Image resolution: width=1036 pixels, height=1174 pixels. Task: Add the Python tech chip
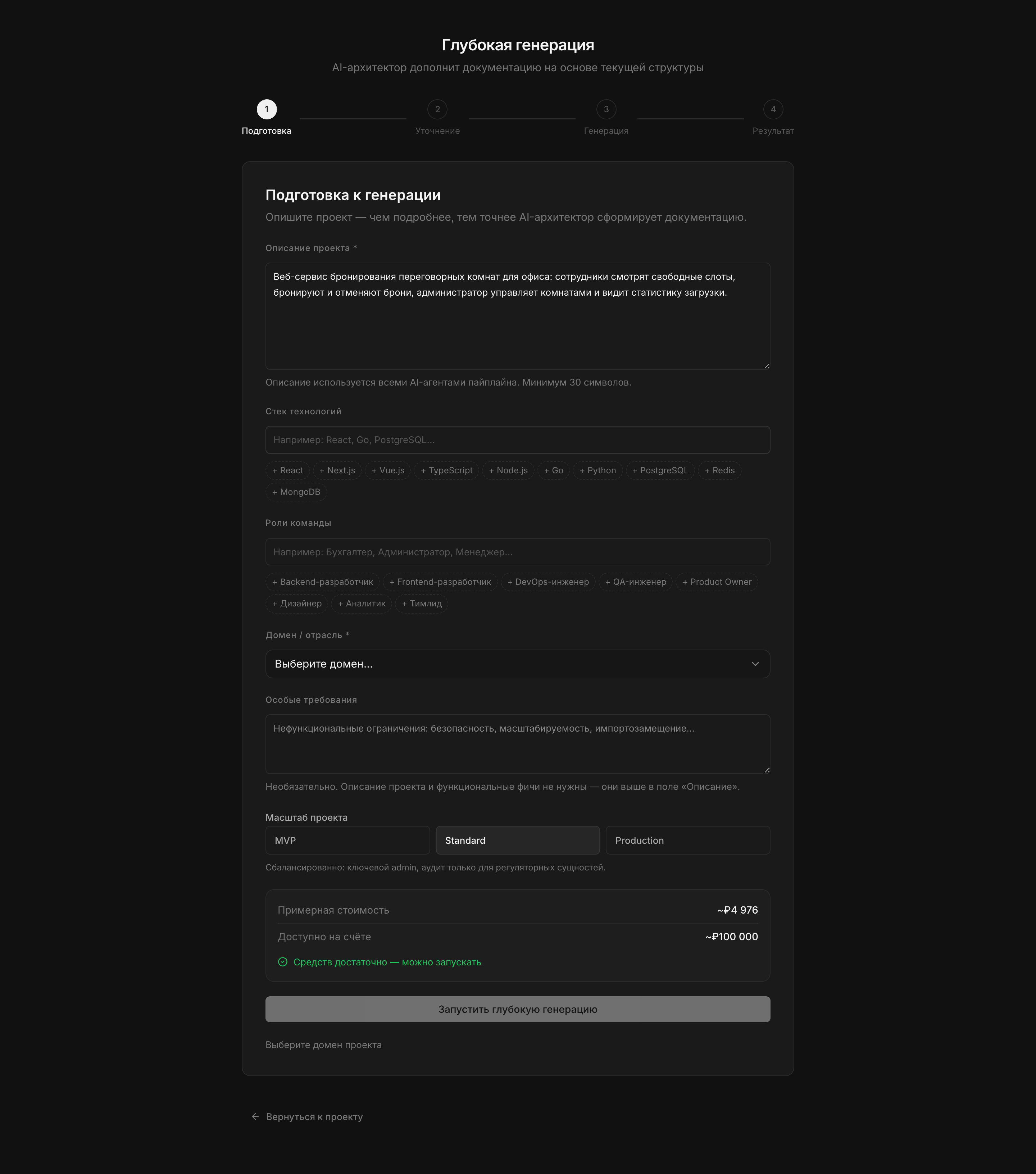(598, 470)
